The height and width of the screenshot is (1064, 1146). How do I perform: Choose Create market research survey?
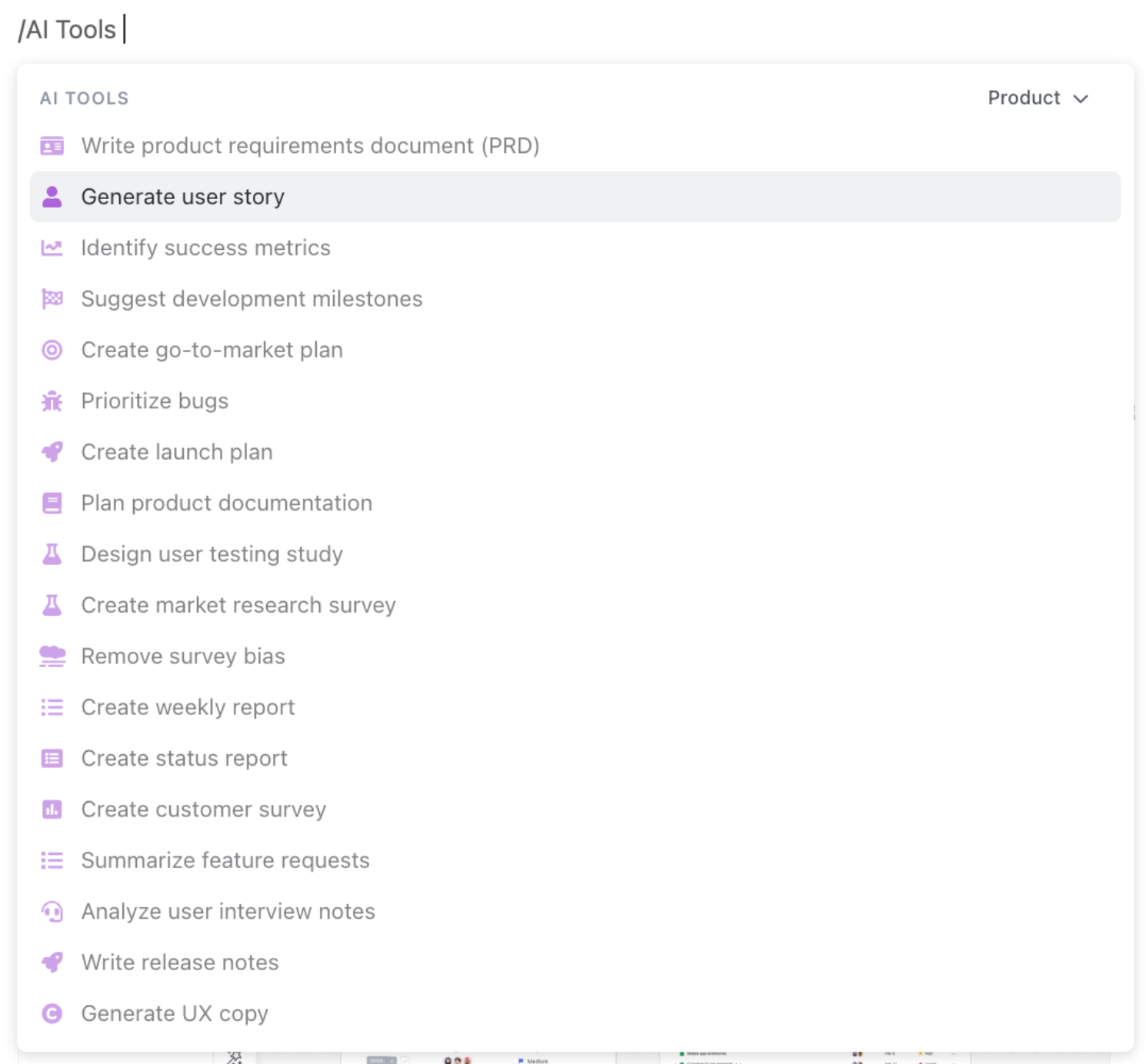click(x=575, y=605)
